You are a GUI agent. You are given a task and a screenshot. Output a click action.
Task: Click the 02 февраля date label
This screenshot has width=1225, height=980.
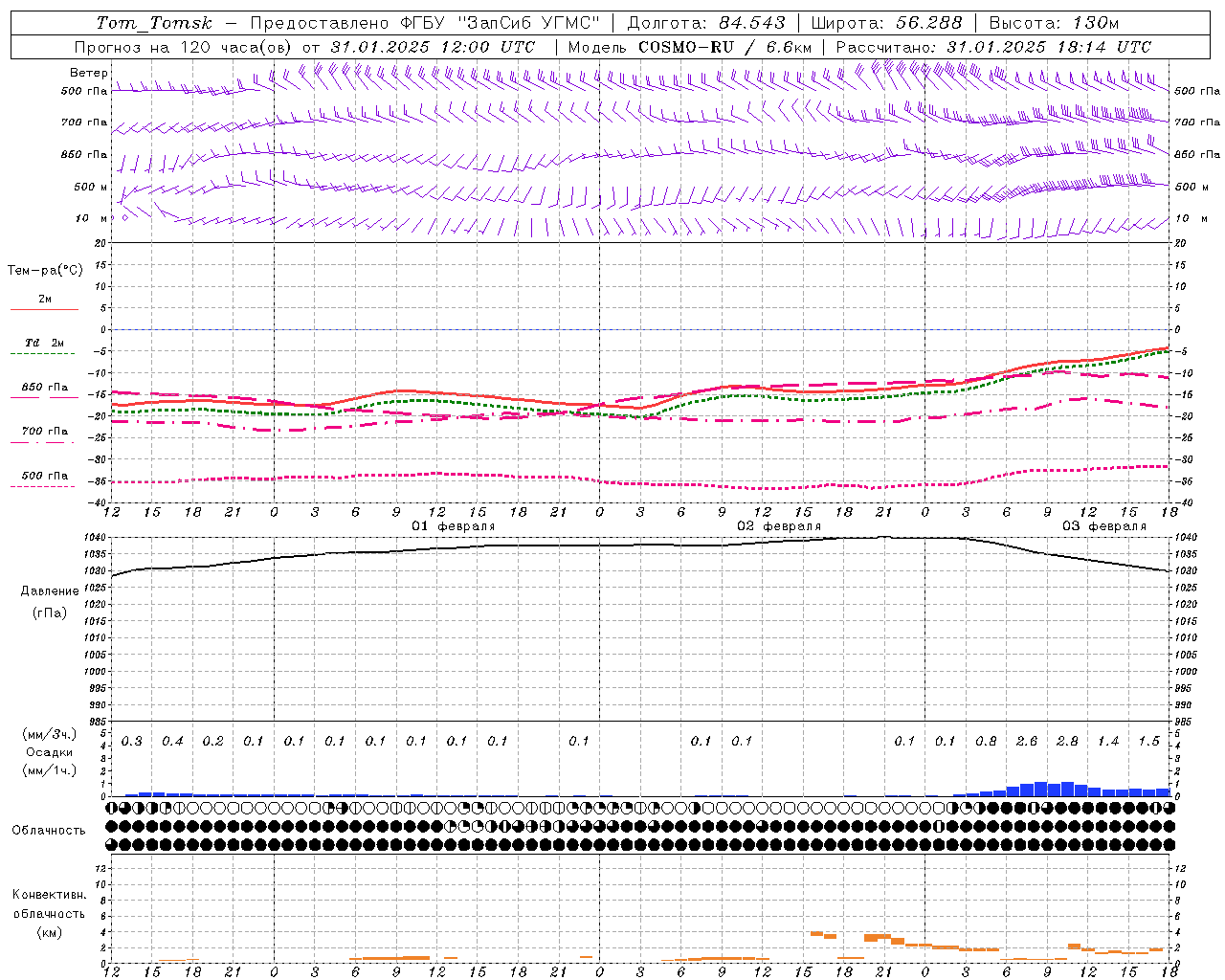coord(779,526)
